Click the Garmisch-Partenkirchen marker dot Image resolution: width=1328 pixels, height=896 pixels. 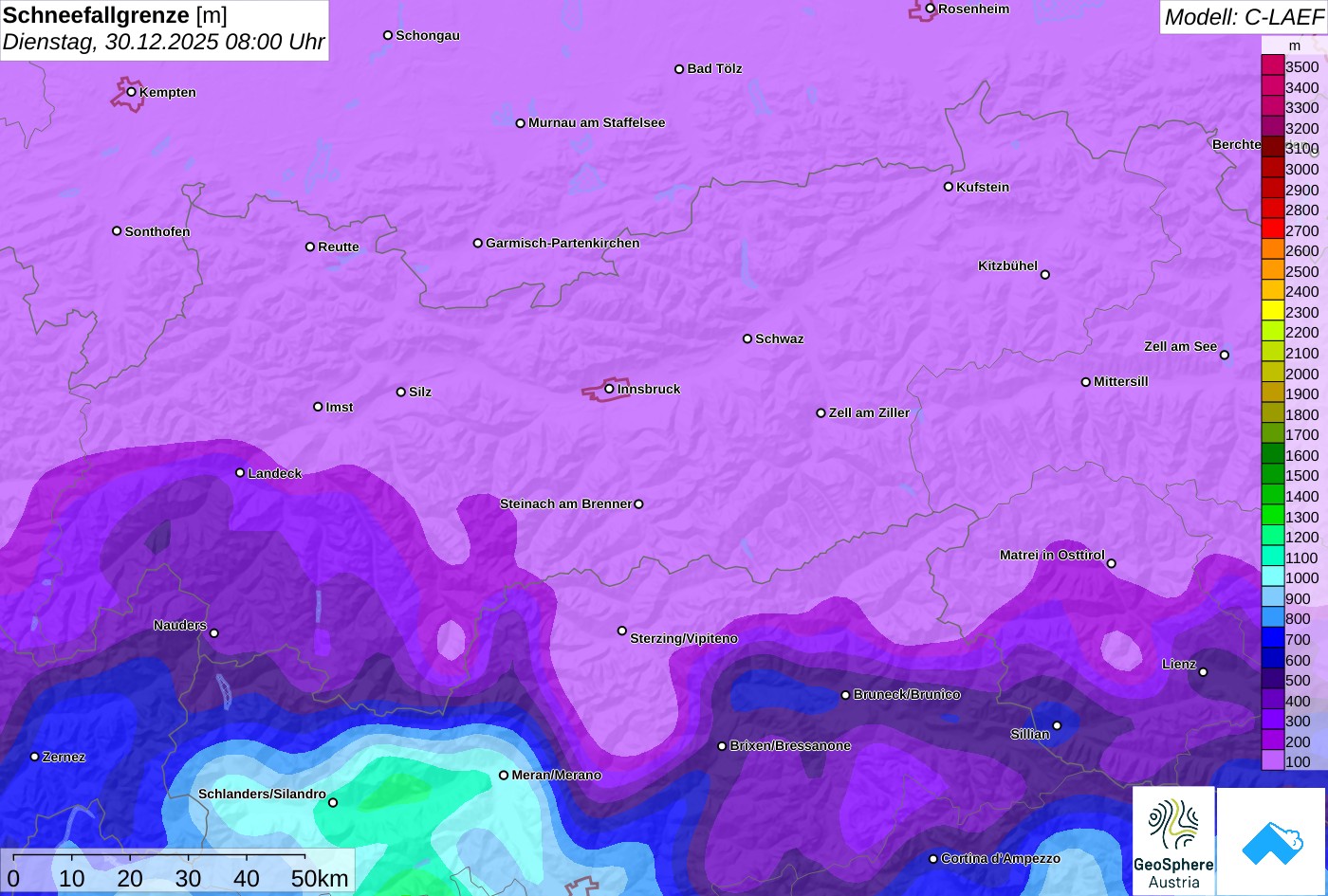478,243
